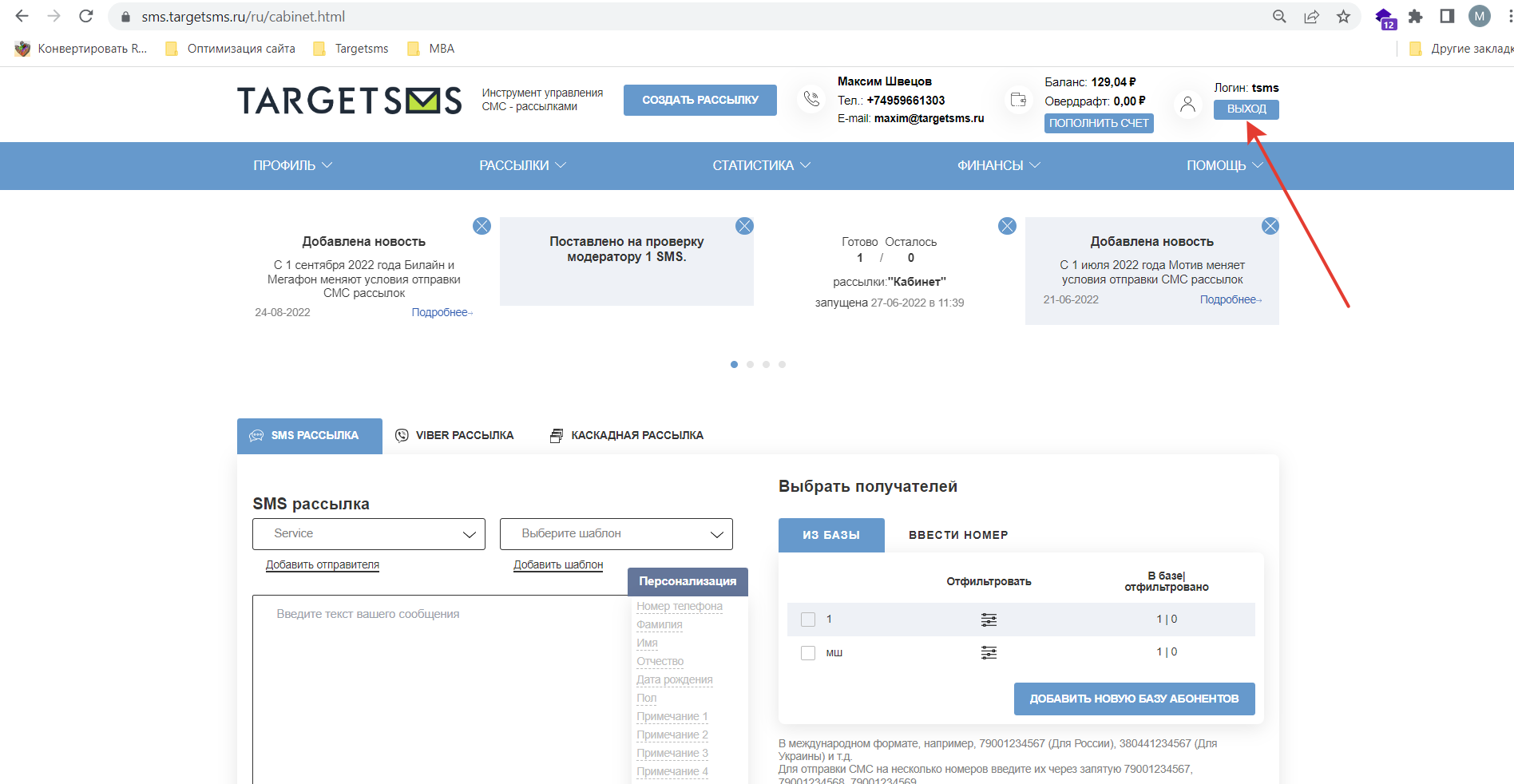This screenshot has height=784, width=1514.
Task: Open the MBA bookmark folder
Action: (x=430, y=49)
